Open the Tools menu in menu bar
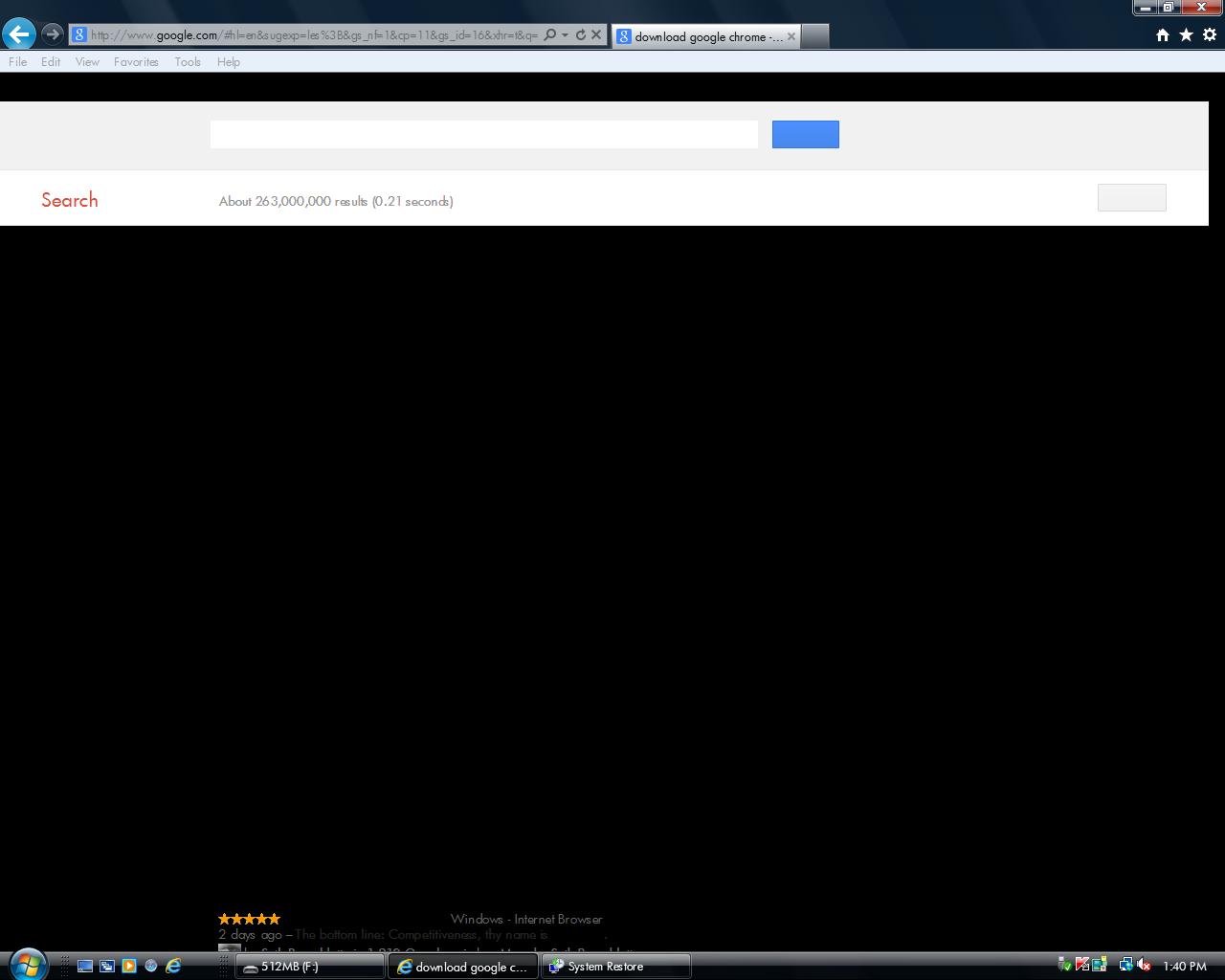The height and width of the screenshot is (980, 1225). pyautogui.click(x=188, y=62)
